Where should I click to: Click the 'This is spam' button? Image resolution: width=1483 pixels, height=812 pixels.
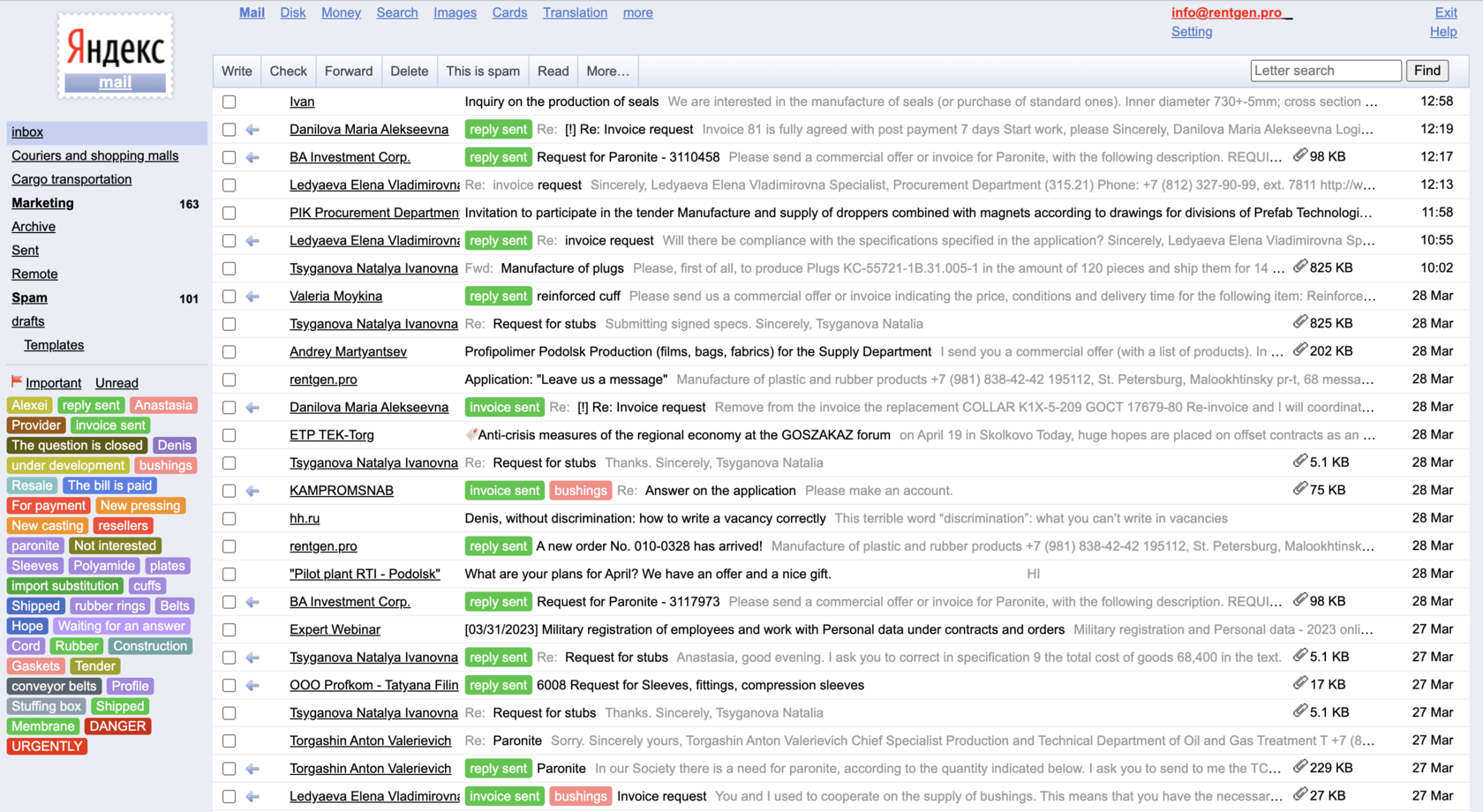(x=483, y=71)
